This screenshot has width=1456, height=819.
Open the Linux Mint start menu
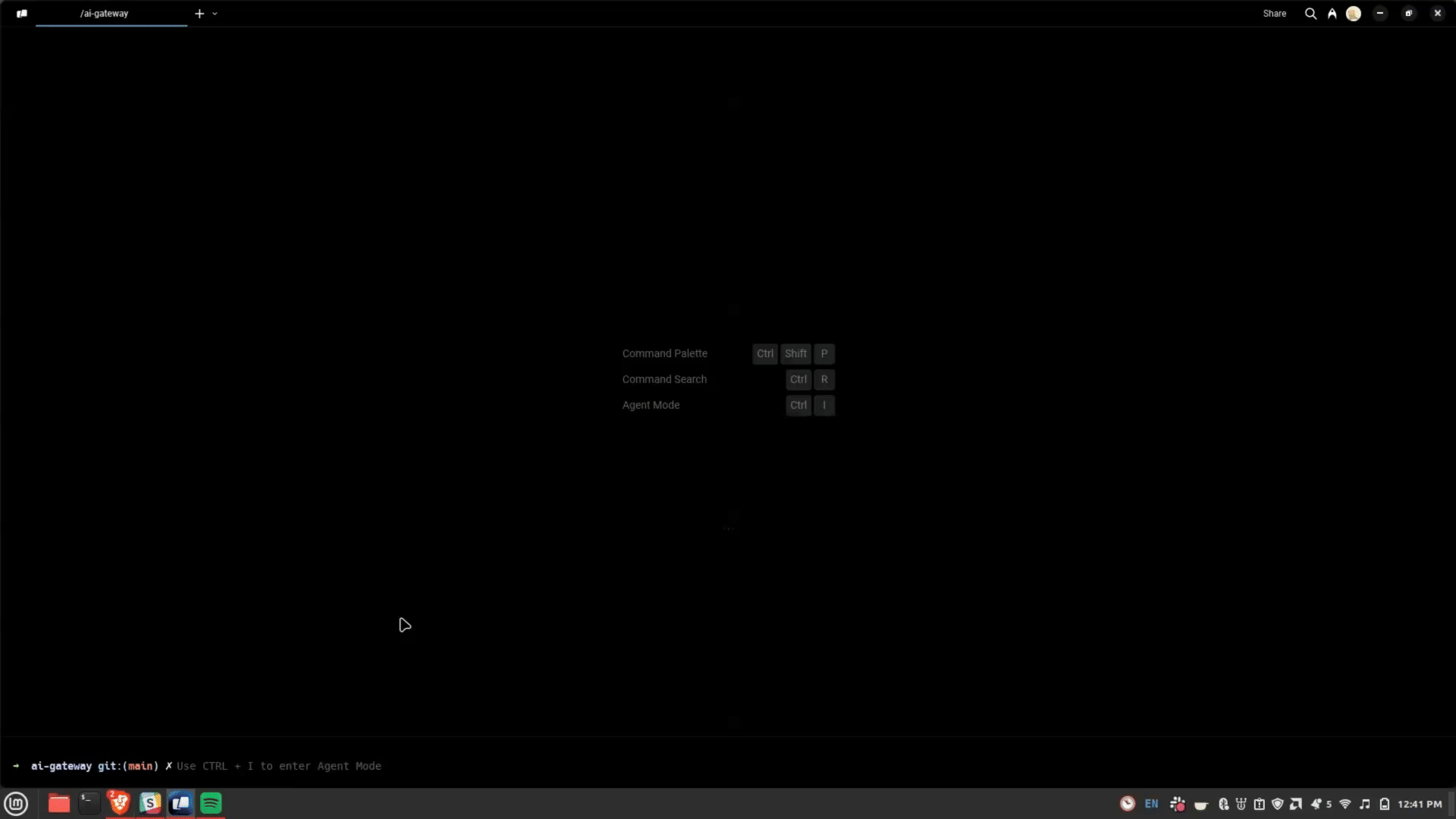coord(16,803)
